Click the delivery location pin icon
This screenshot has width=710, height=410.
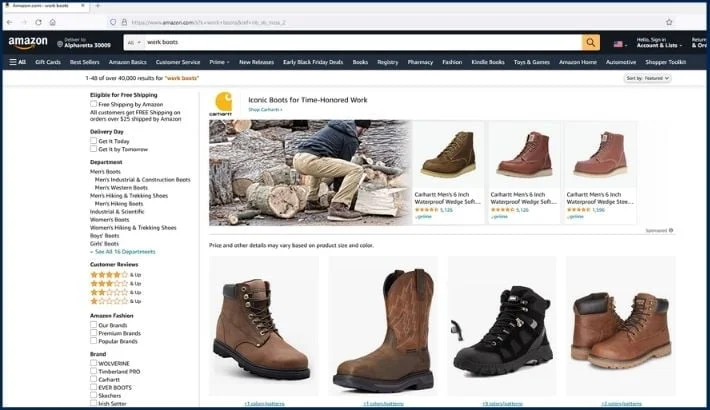[x=60, y=44]
